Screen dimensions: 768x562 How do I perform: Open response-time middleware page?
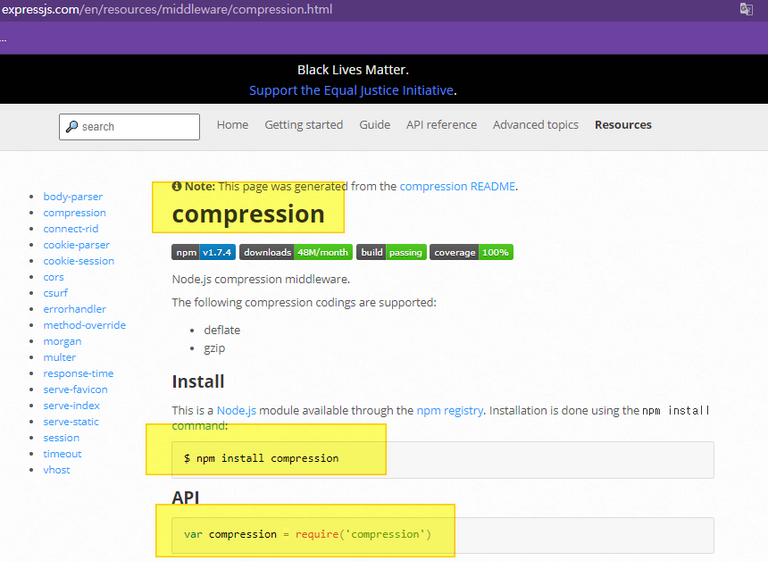78,374
